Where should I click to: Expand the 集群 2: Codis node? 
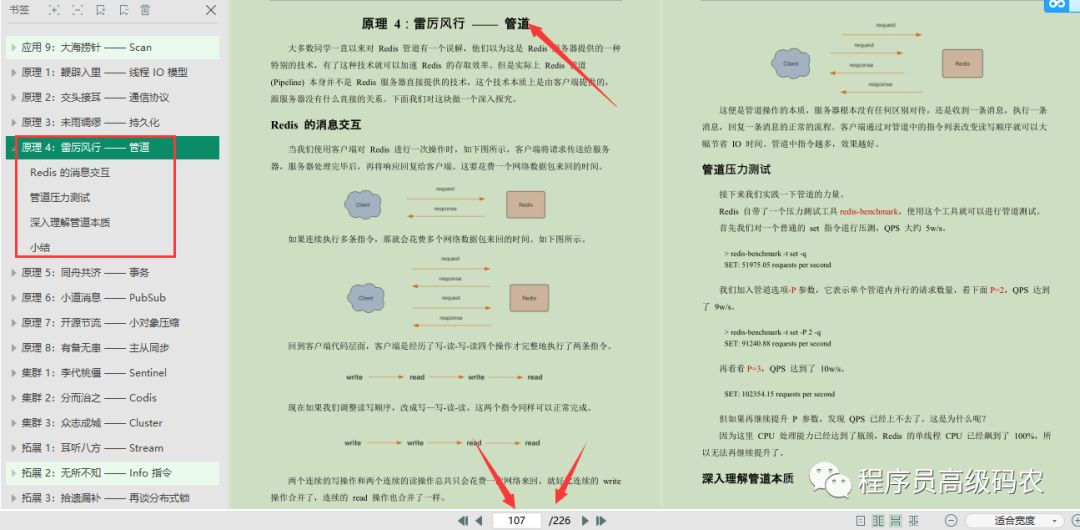(x=14, y=398)
